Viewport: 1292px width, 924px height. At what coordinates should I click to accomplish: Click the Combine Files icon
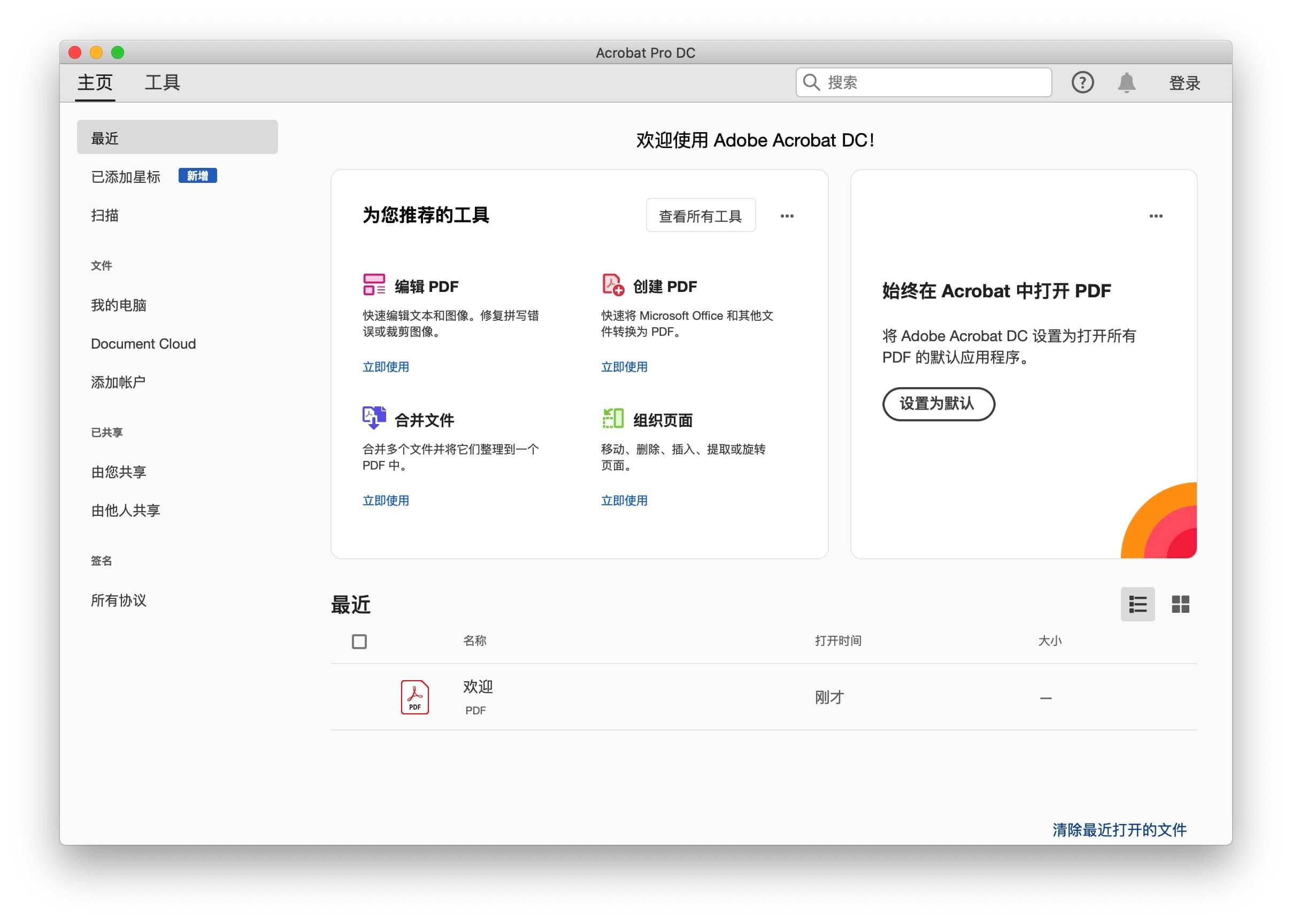374,418
